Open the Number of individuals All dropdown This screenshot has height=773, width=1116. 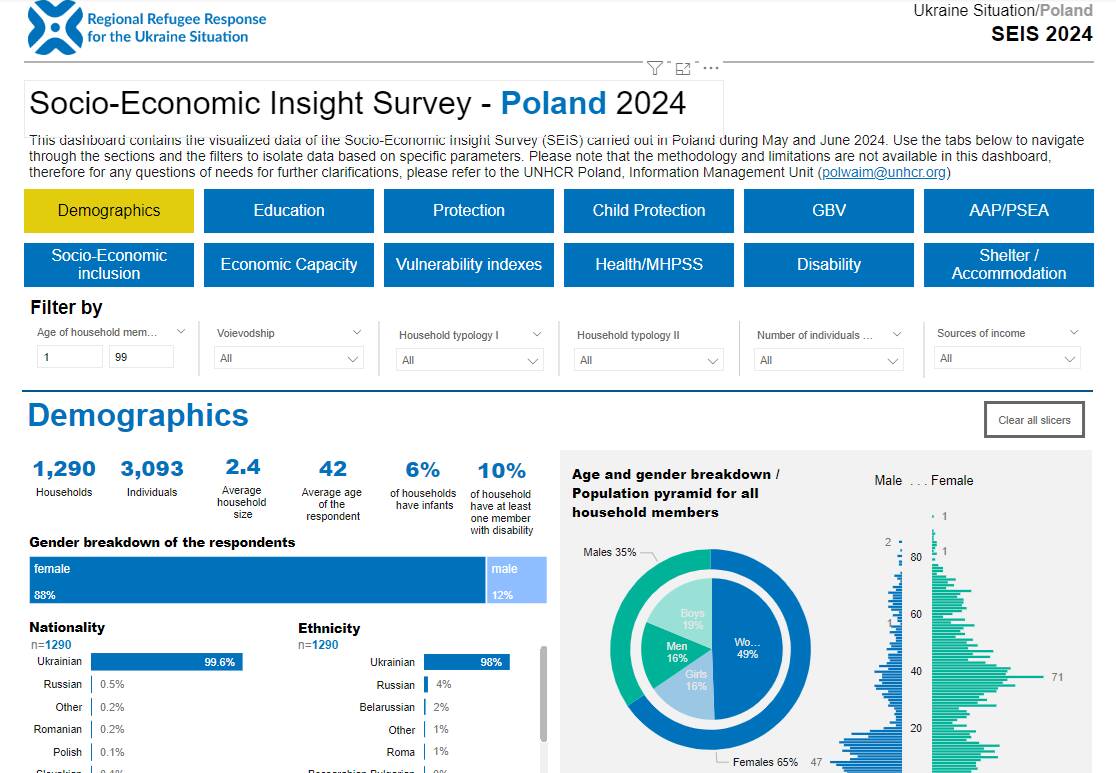[x=829, y=360]
